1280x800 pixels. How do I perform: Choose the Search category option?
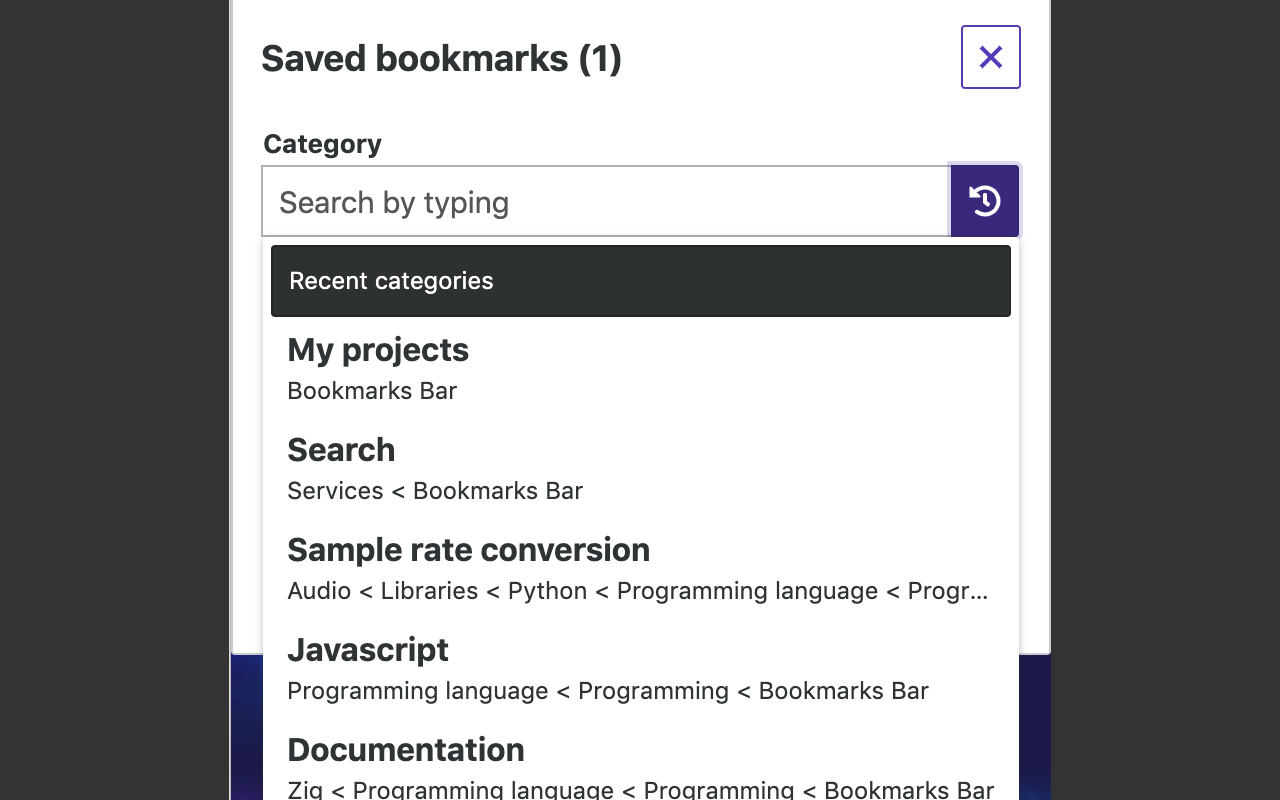click(x=341, y=450)
